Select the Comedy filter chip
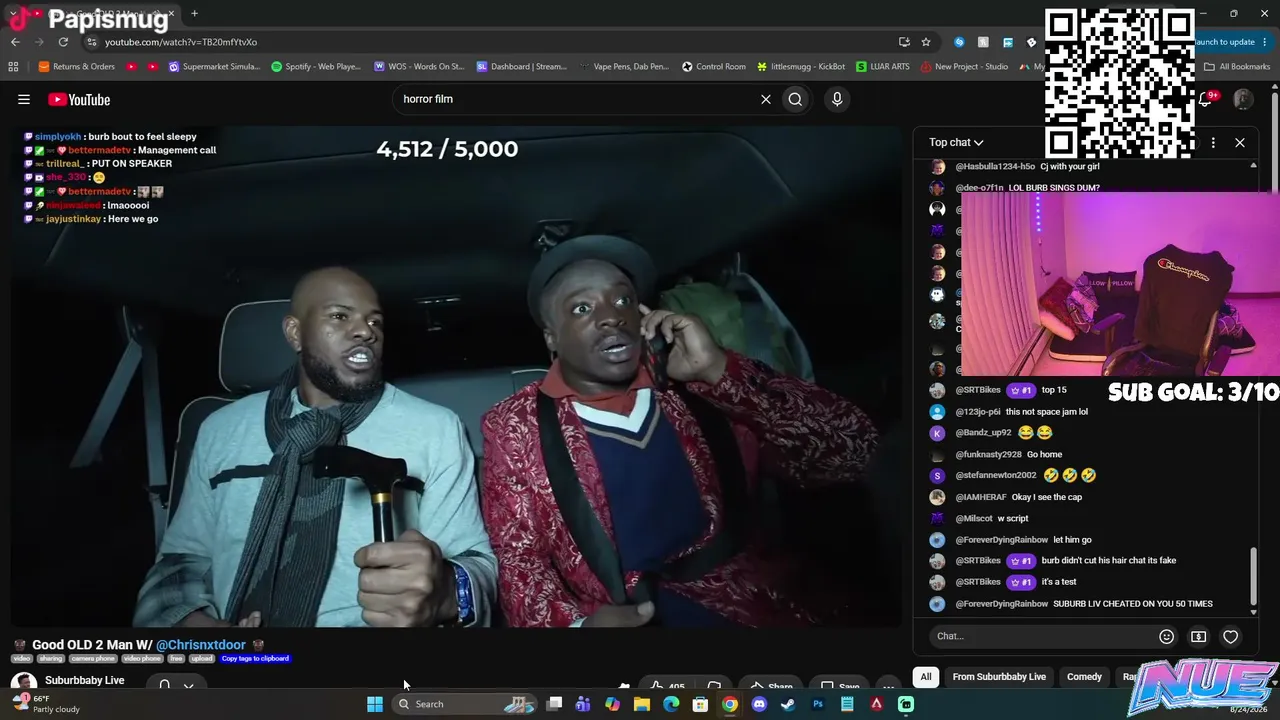This screenshot has width=1280, height=720. coord(1084,677)
